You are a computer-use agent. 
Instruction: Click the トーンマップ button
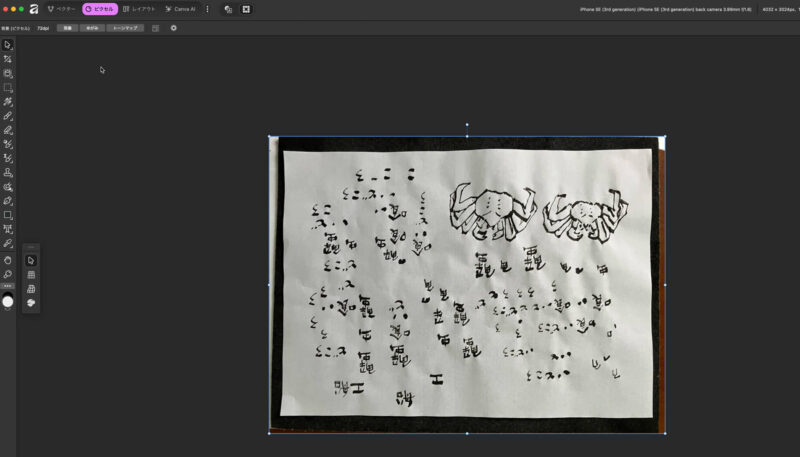pyautogui.click(x=125, y=28)
